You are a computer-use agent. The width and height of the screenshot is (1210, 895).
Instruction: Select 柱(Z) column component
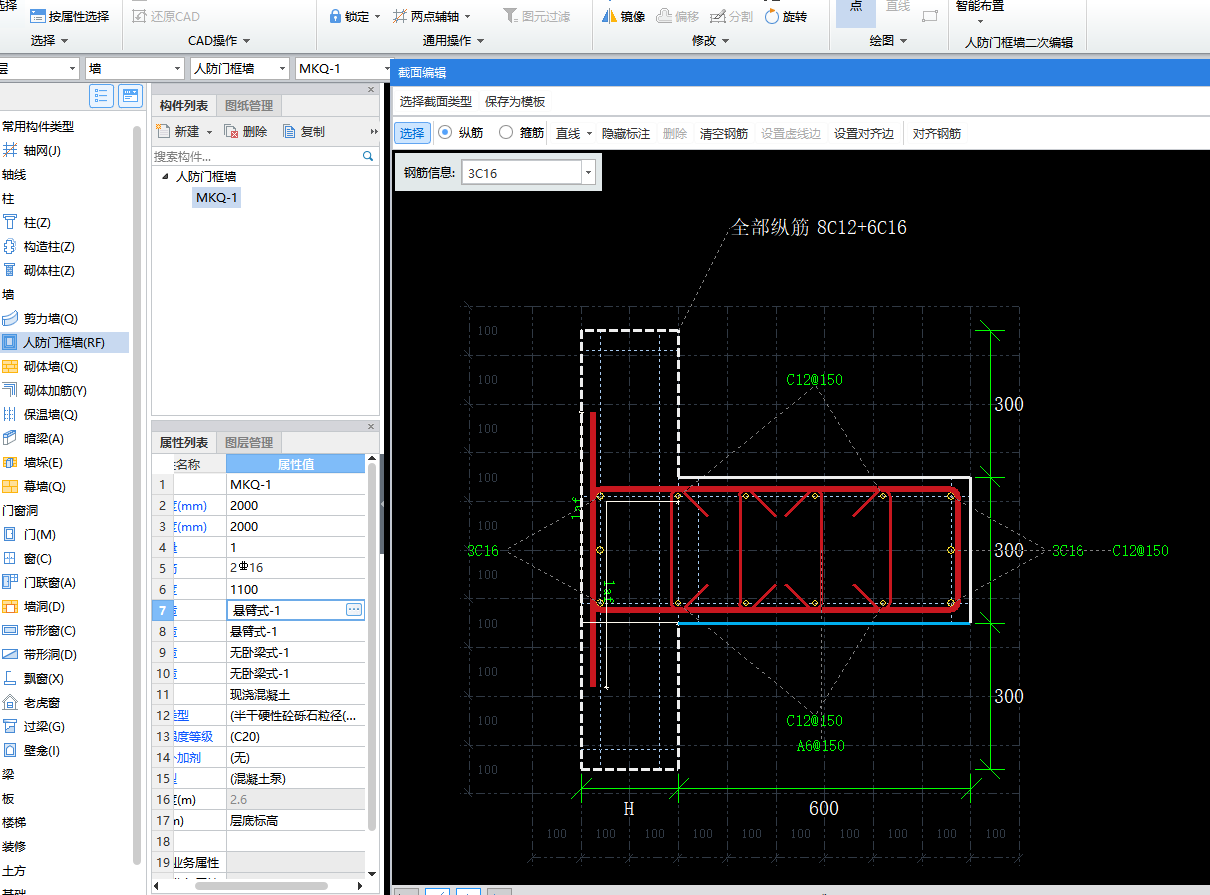(27, 222)
